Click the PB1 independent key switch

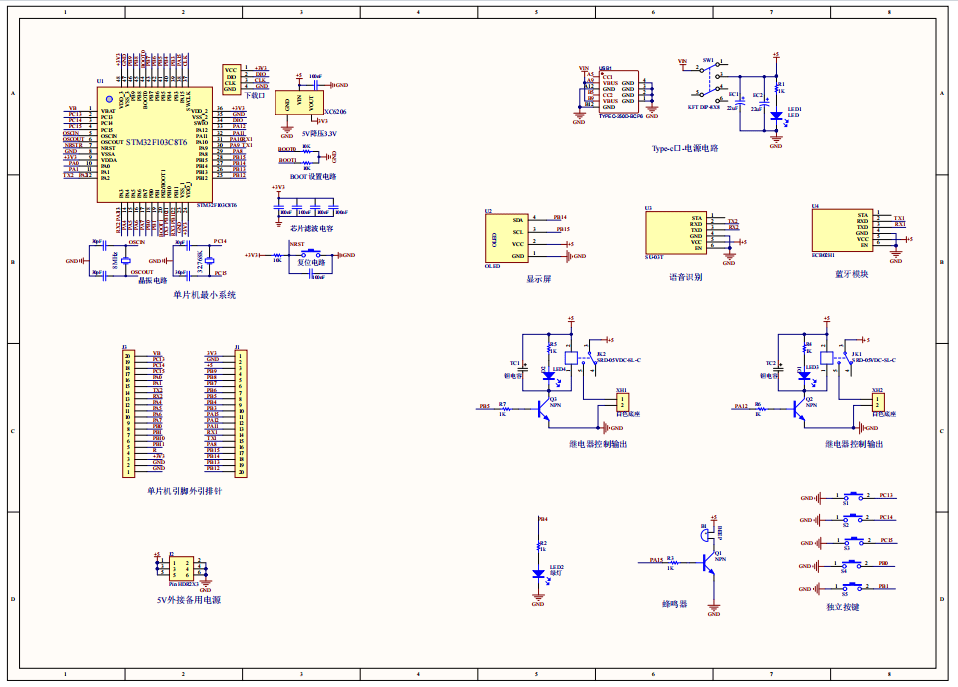click(853, 587)
